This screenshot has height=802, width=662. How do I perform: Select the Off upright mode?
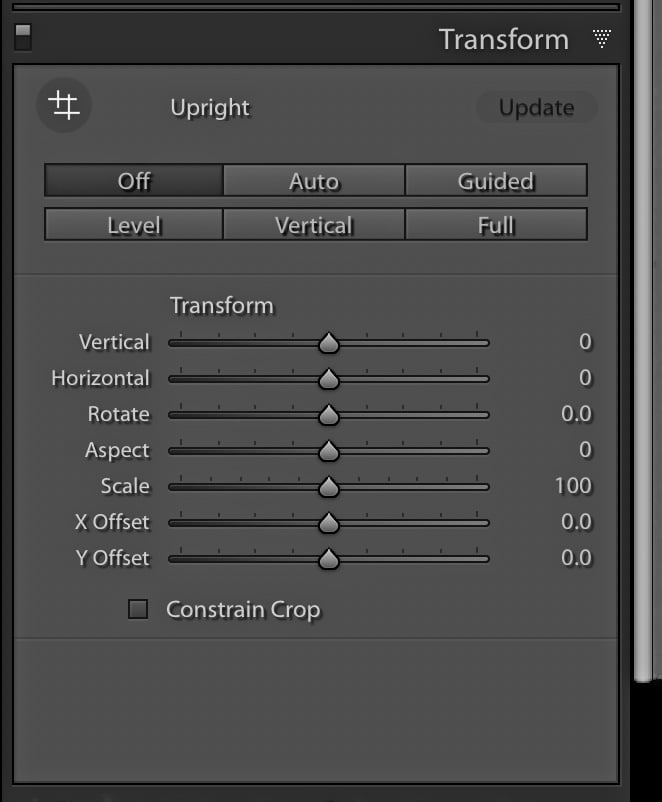pyautogui.click(x=134, y=181)
